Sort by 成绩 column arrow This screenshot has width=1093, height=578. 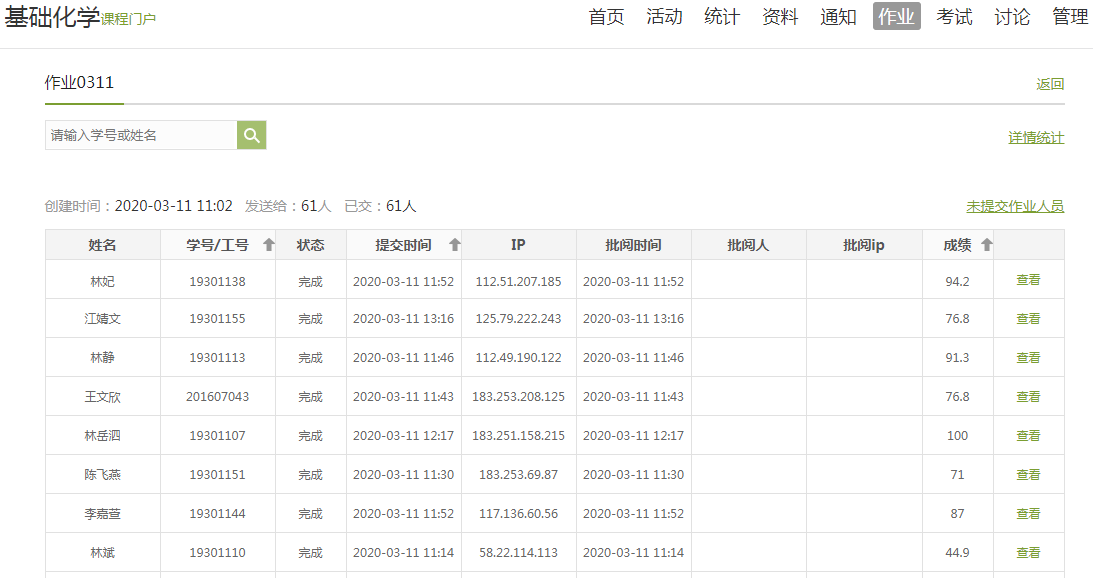point(986,245)
